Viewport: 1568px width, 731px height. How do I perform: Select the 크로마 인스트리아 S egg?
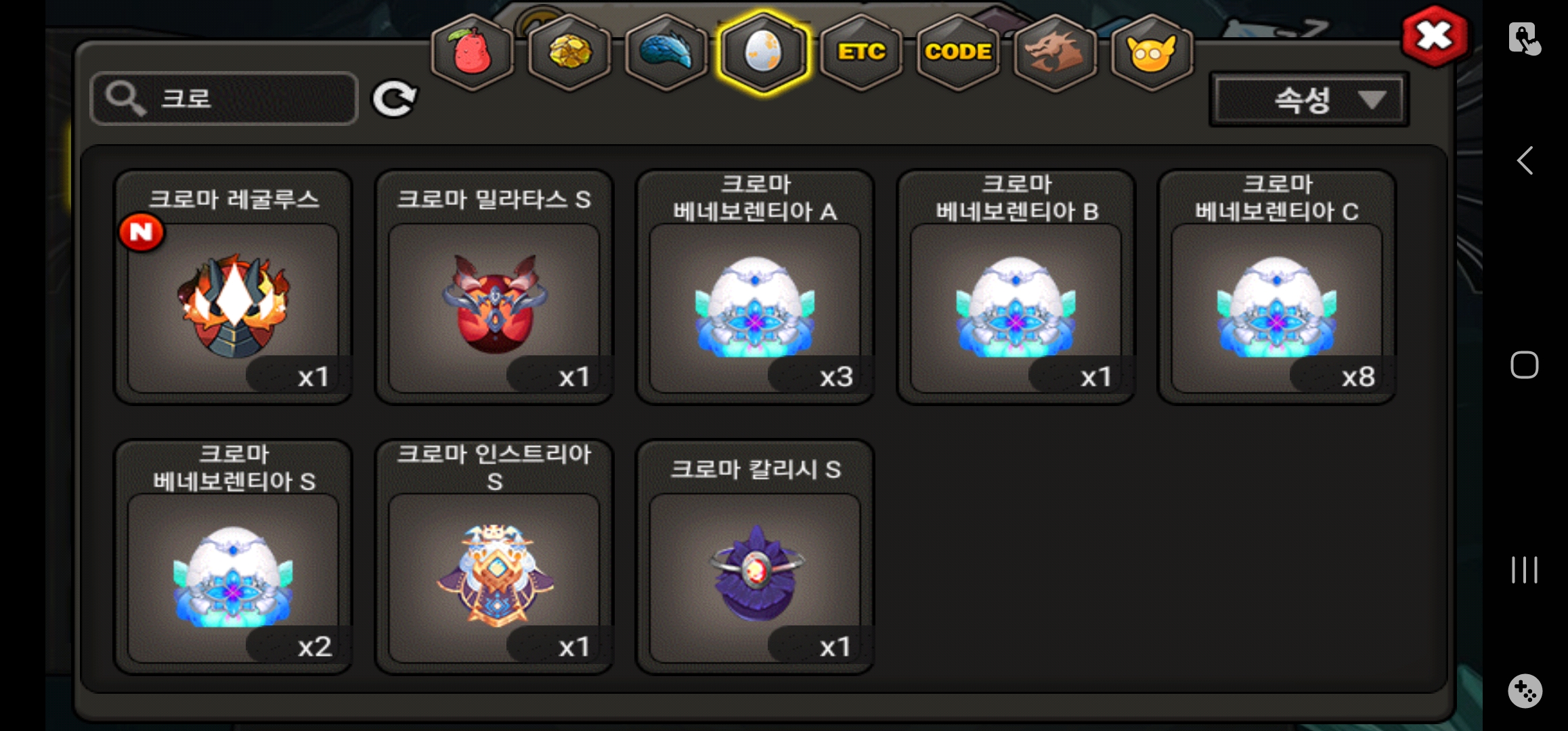[x=494, y=556]
